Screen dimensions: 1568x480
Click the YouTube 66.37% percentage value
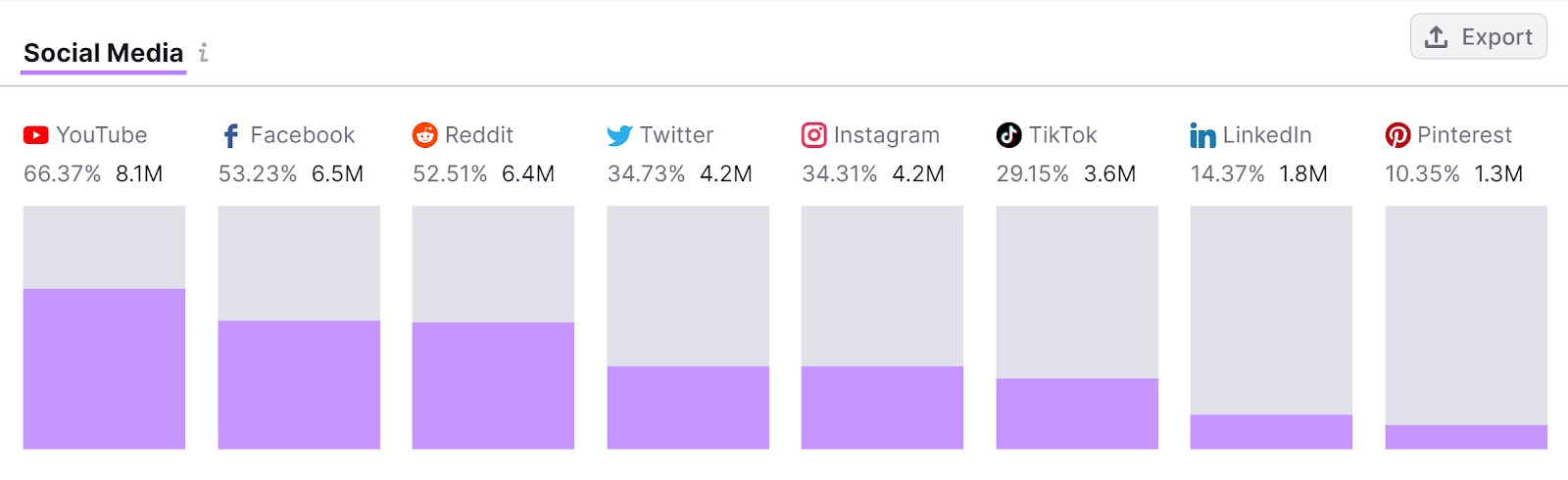tap(62, 174)
